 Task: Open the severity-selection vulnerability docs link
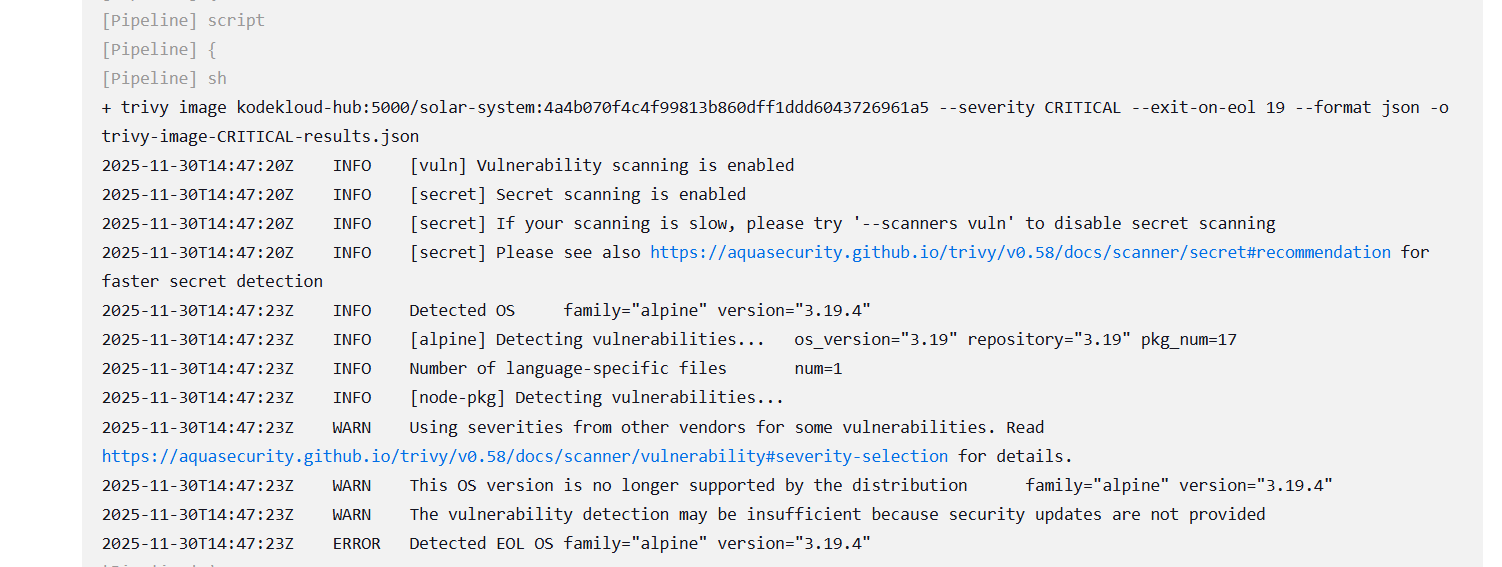(x=524, y=456)
